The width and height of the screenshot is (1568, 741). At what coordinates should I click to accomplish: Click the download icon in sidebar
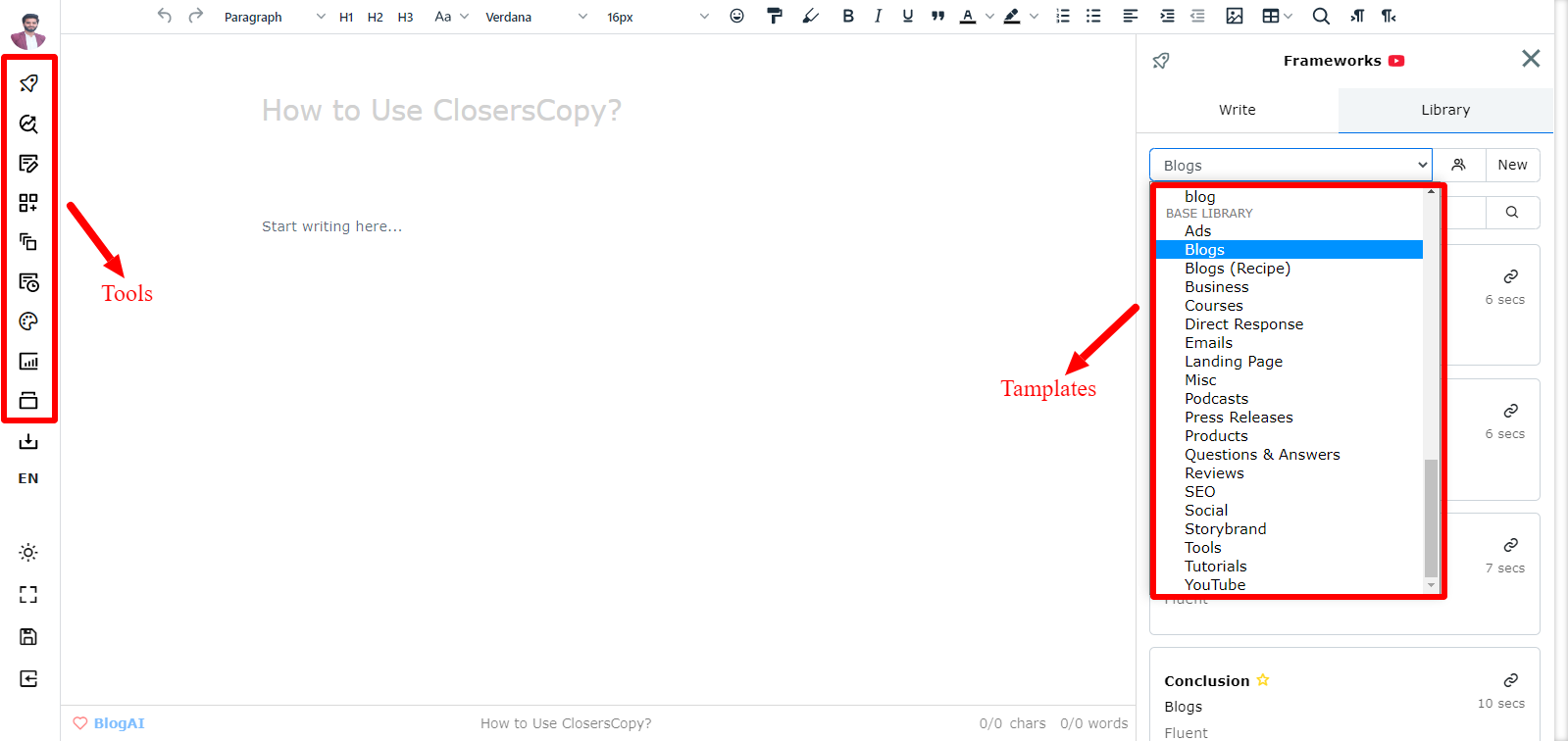[x=28, y=442]
